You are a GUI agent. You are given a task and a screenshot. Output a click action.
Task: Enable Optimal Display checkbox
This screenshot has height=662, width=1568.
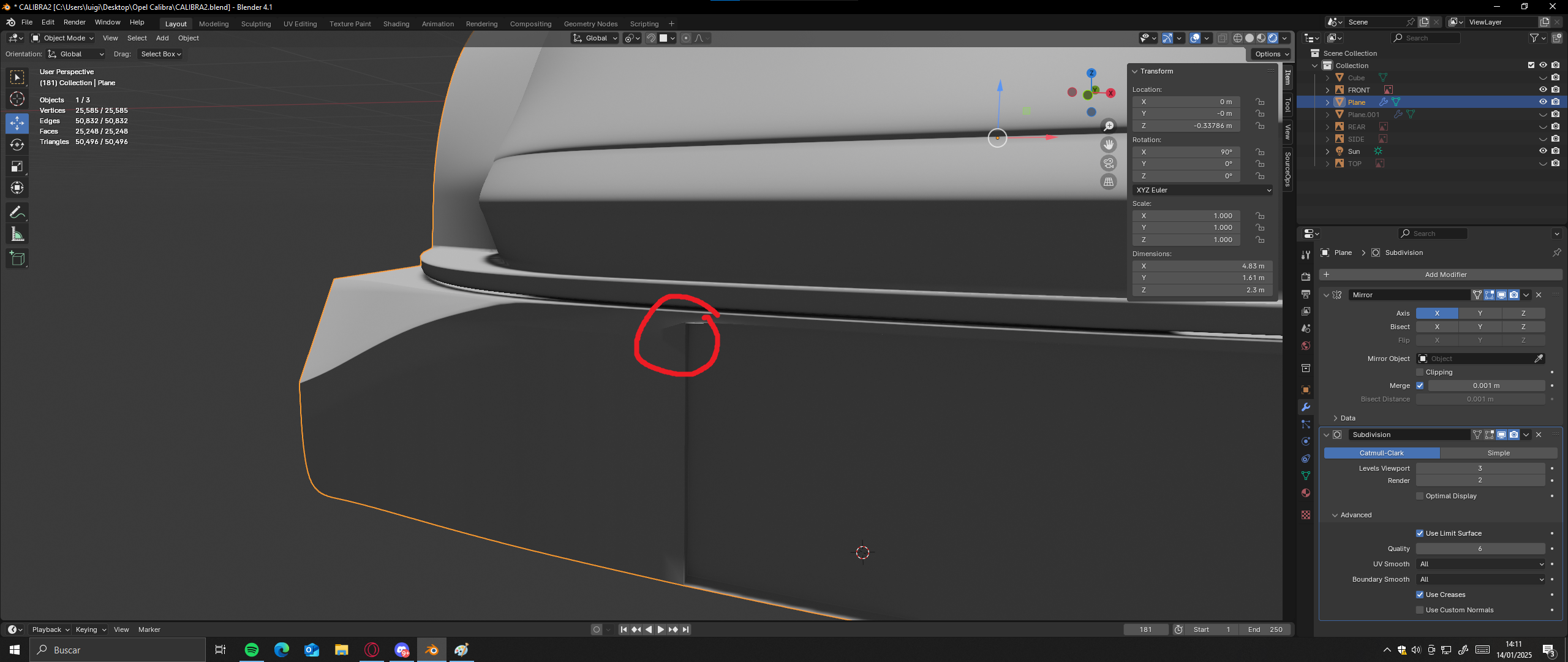(x=1420, y=496)
